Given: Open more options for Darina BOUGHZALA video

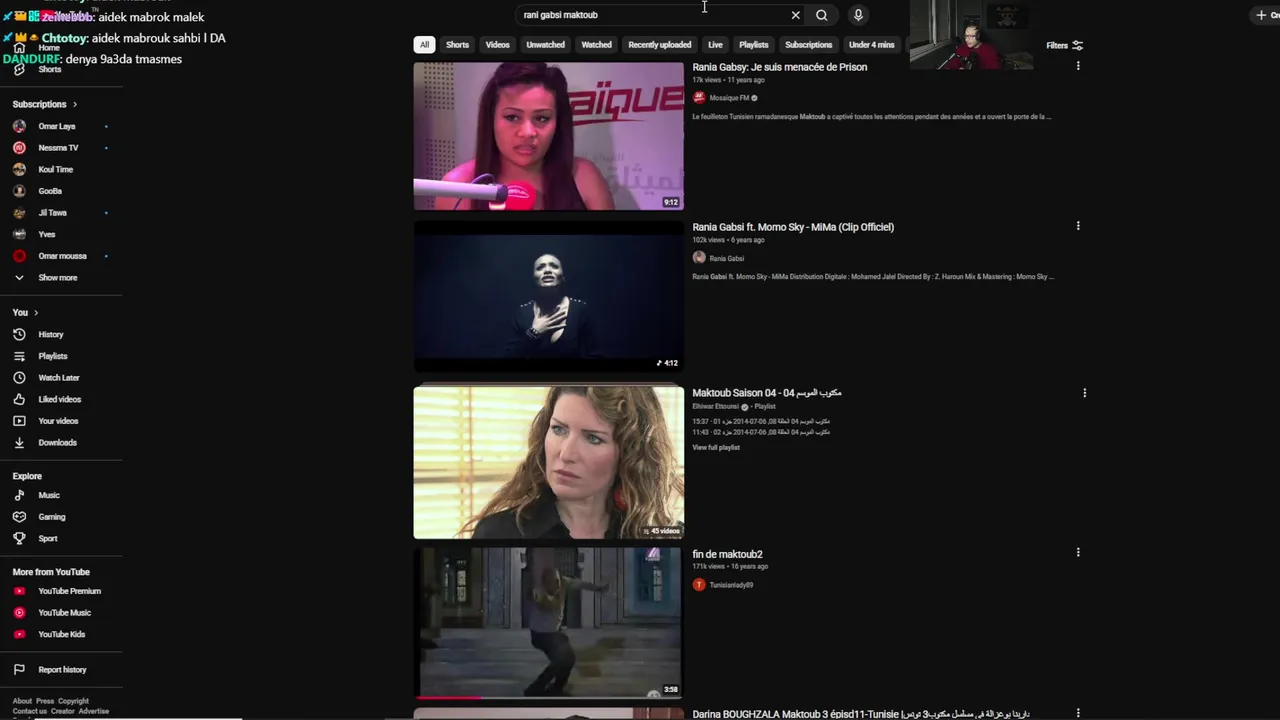Looking at the screenshot, I should [x=1078, y=713].
